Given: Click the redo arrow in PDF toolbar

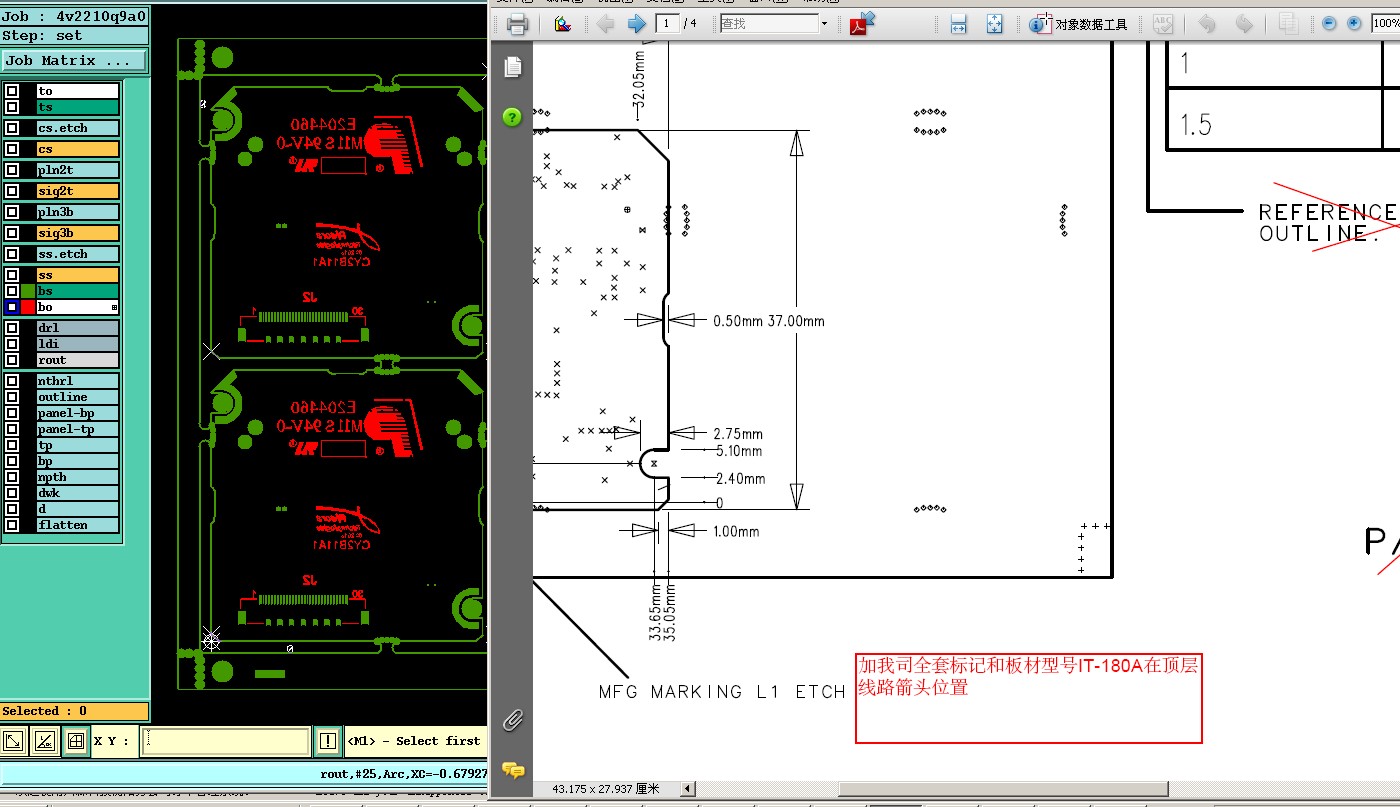Looking at the screenshot, I should (x=1243, y=24).
